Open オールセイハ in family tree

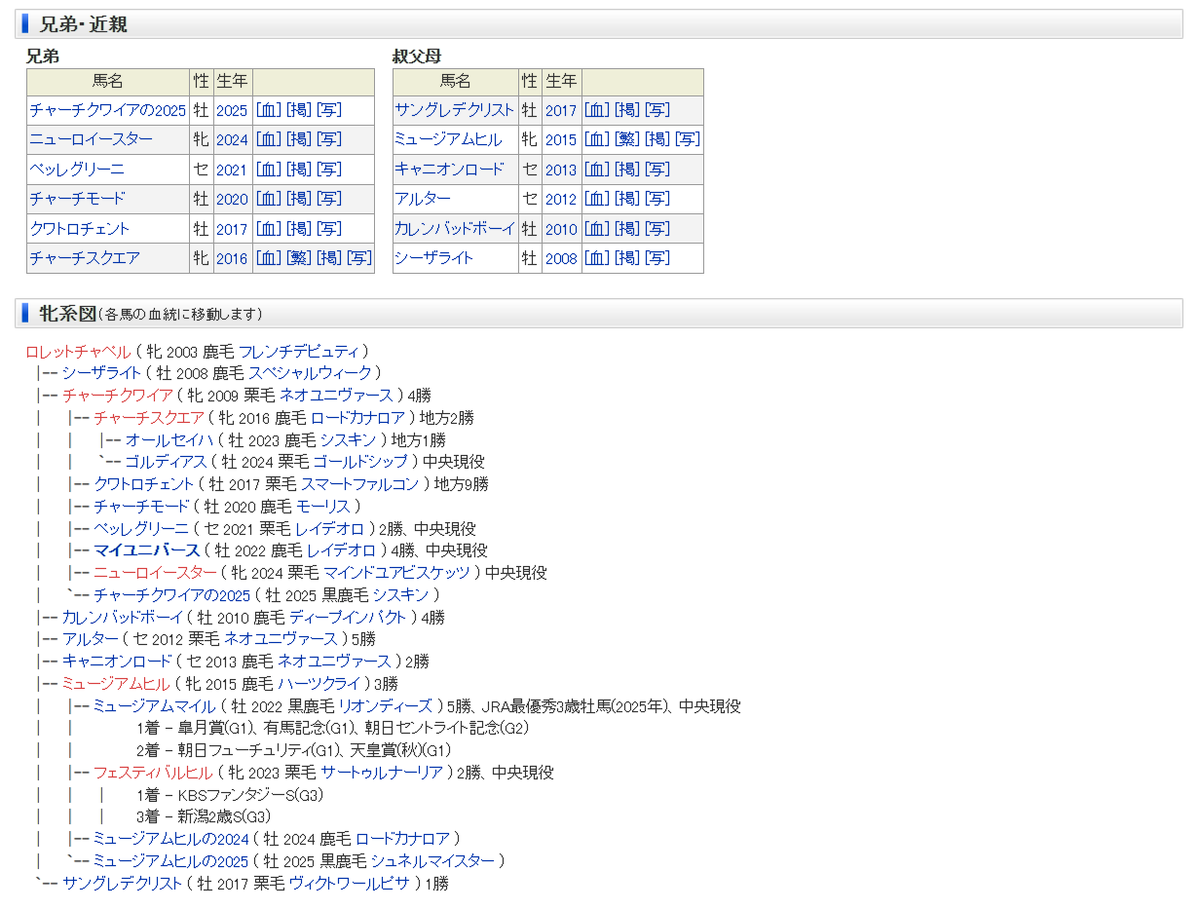pos(171,440)
